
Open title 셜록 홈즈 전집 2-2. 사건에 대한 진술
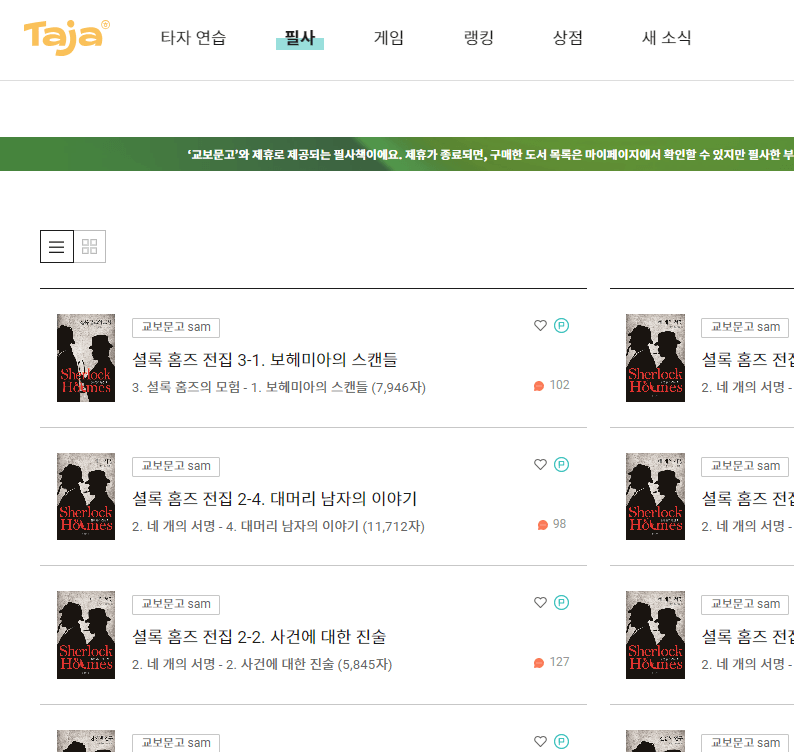coord(259,637)
